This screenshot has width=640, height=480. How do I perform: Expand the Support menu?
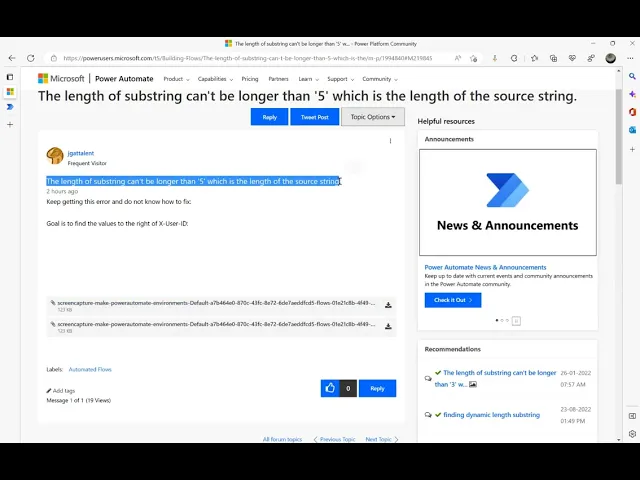click(340, 79)
